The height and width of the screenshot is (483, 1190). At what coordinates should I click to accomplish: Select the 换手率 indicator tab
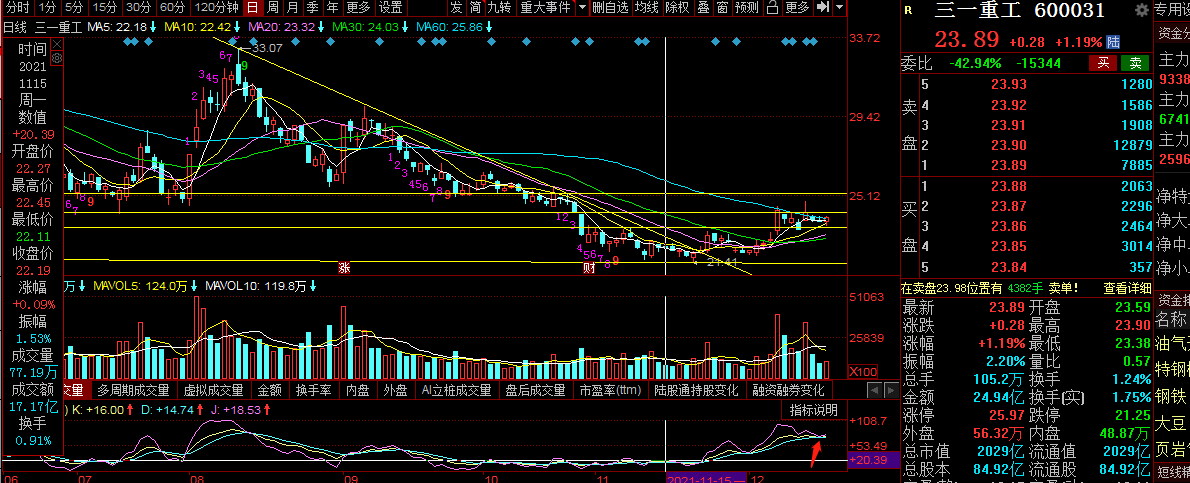314,390
